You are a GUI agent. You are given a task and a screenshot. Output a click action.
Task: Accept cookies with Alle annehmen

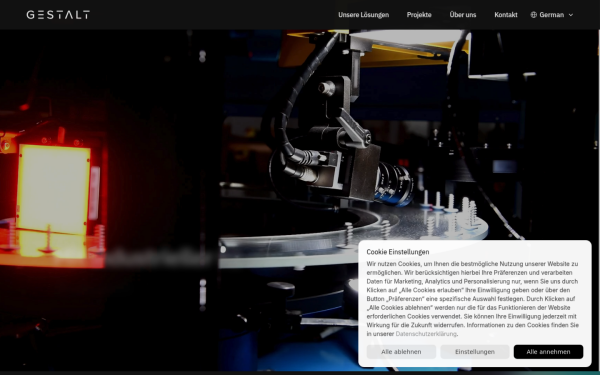click(548, 352)
